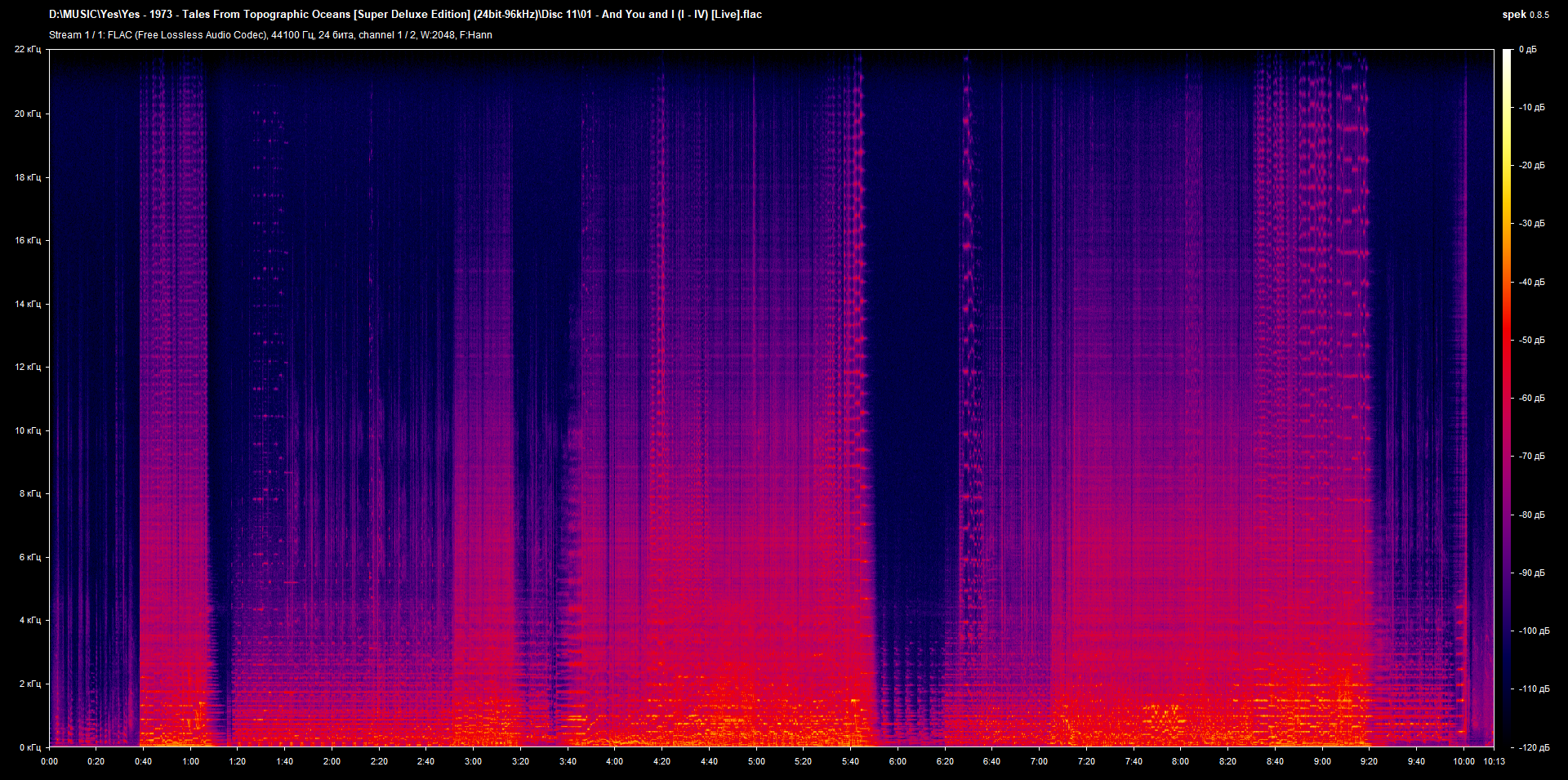Click the '4:00' time axis label
Viewport: 1568px width, 780px height.
coord(614,761)
